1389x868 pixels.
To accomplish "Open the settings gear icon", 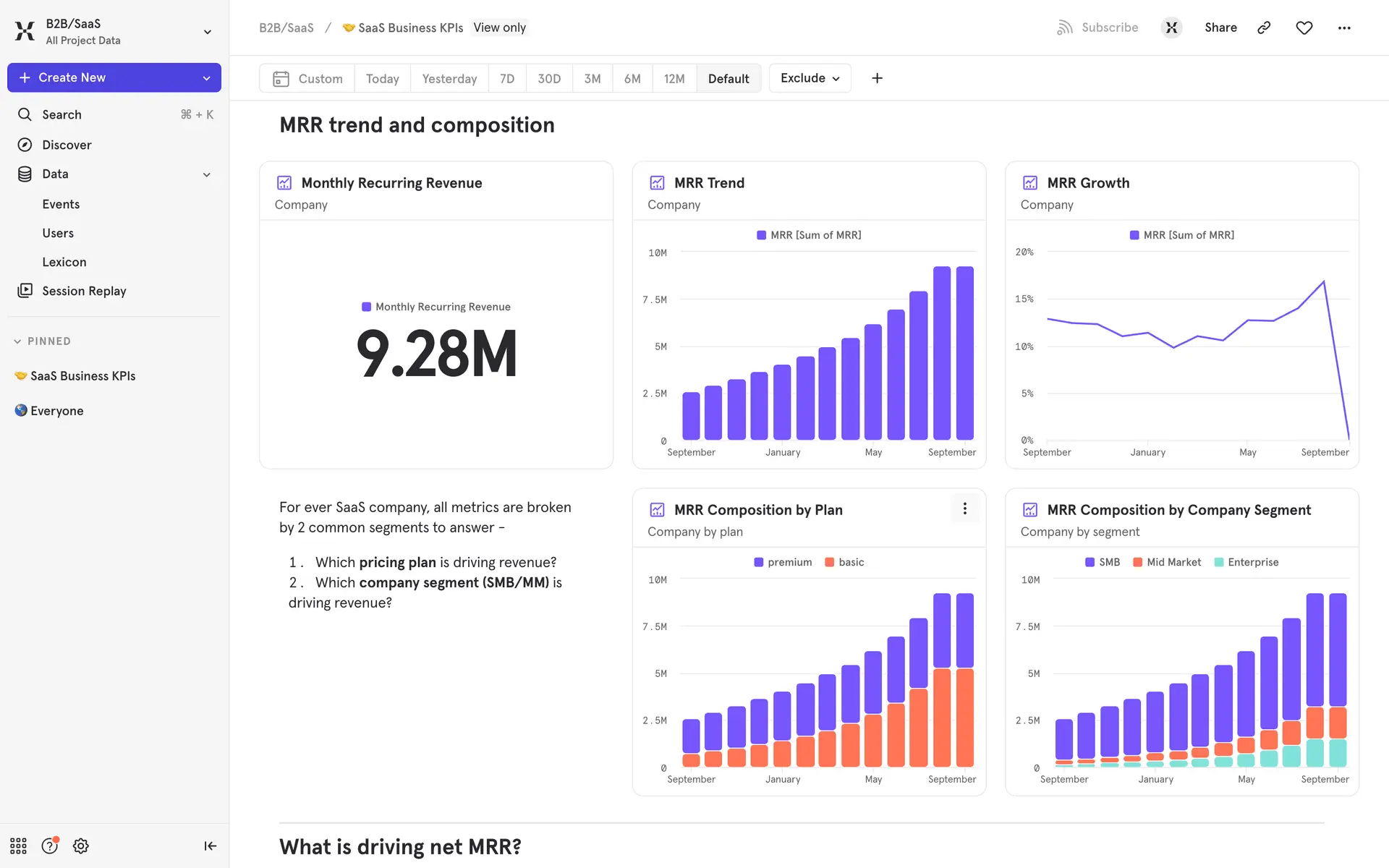I will tap(81, 846).
